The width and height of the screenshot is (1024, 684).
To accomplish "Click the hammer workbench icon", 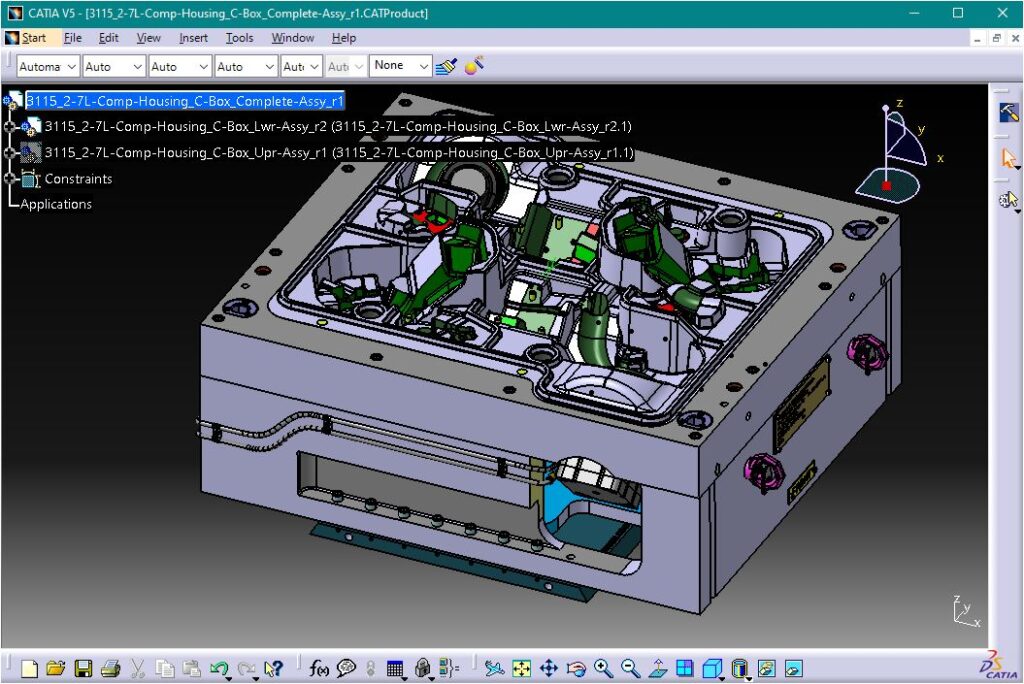I will 1008,112.
